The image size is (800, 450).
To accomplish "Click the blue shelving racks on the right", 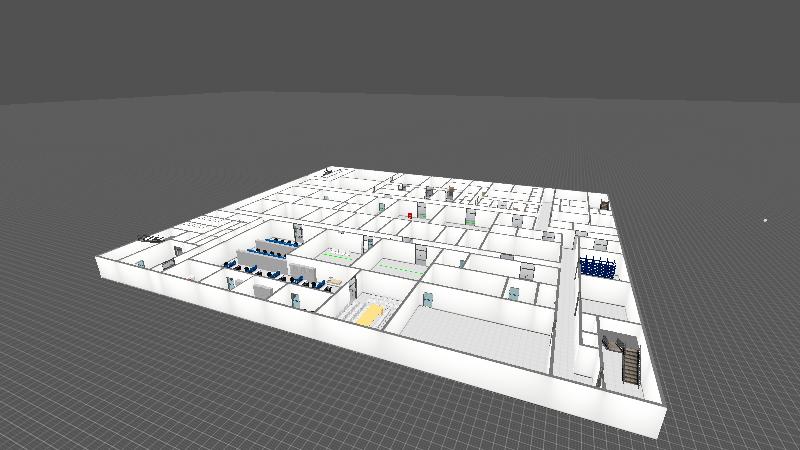I will point(597,267).
